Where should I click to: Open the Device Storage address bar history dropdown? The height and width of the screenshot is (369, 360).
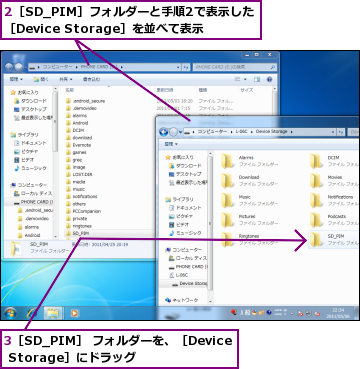click(333, 132)
